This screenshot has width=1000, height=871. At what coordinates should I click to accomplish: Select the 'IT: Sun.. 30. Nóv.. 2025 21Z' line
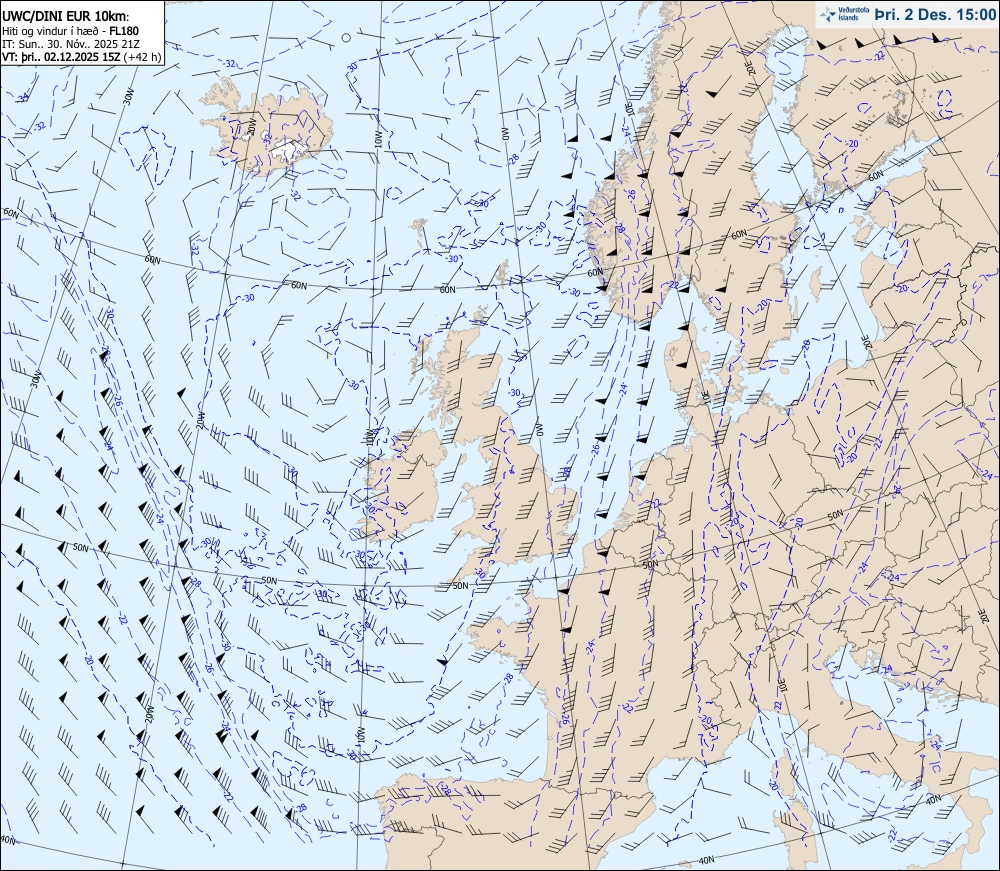[71, 44]
